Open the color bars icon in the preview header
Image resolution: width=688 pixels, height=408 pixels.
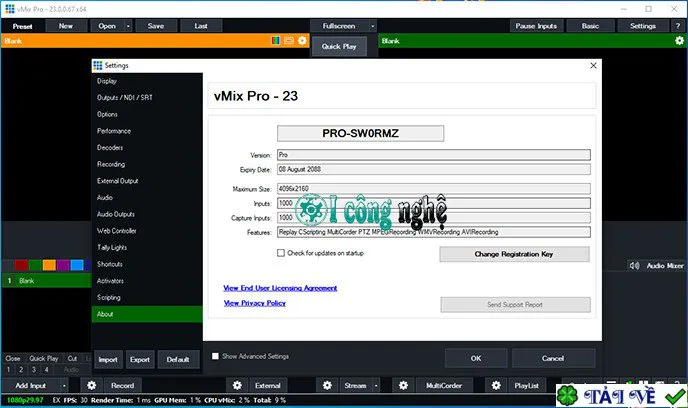coord(276,41)
